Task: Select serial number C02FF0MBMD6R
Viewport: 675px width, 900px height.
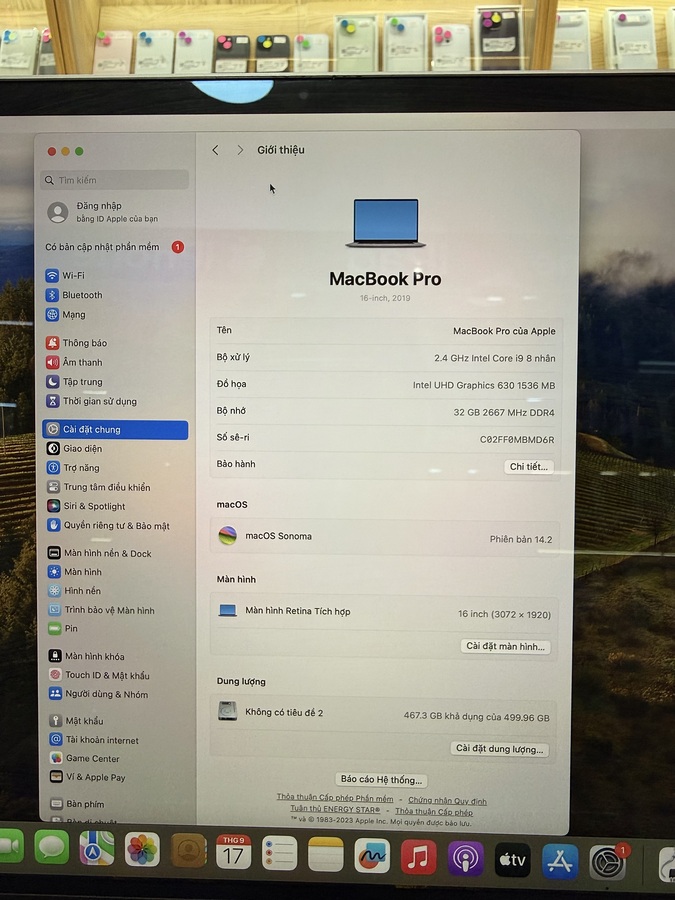Action: pos(517,440)
